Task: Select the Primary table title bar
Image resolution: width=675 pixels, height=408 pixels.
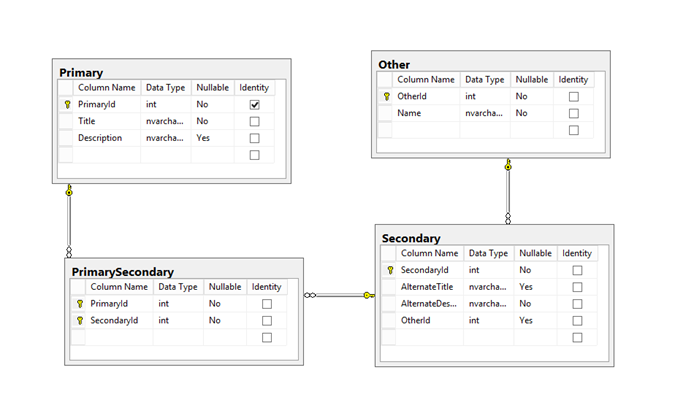Action: (x=82, y=72)
